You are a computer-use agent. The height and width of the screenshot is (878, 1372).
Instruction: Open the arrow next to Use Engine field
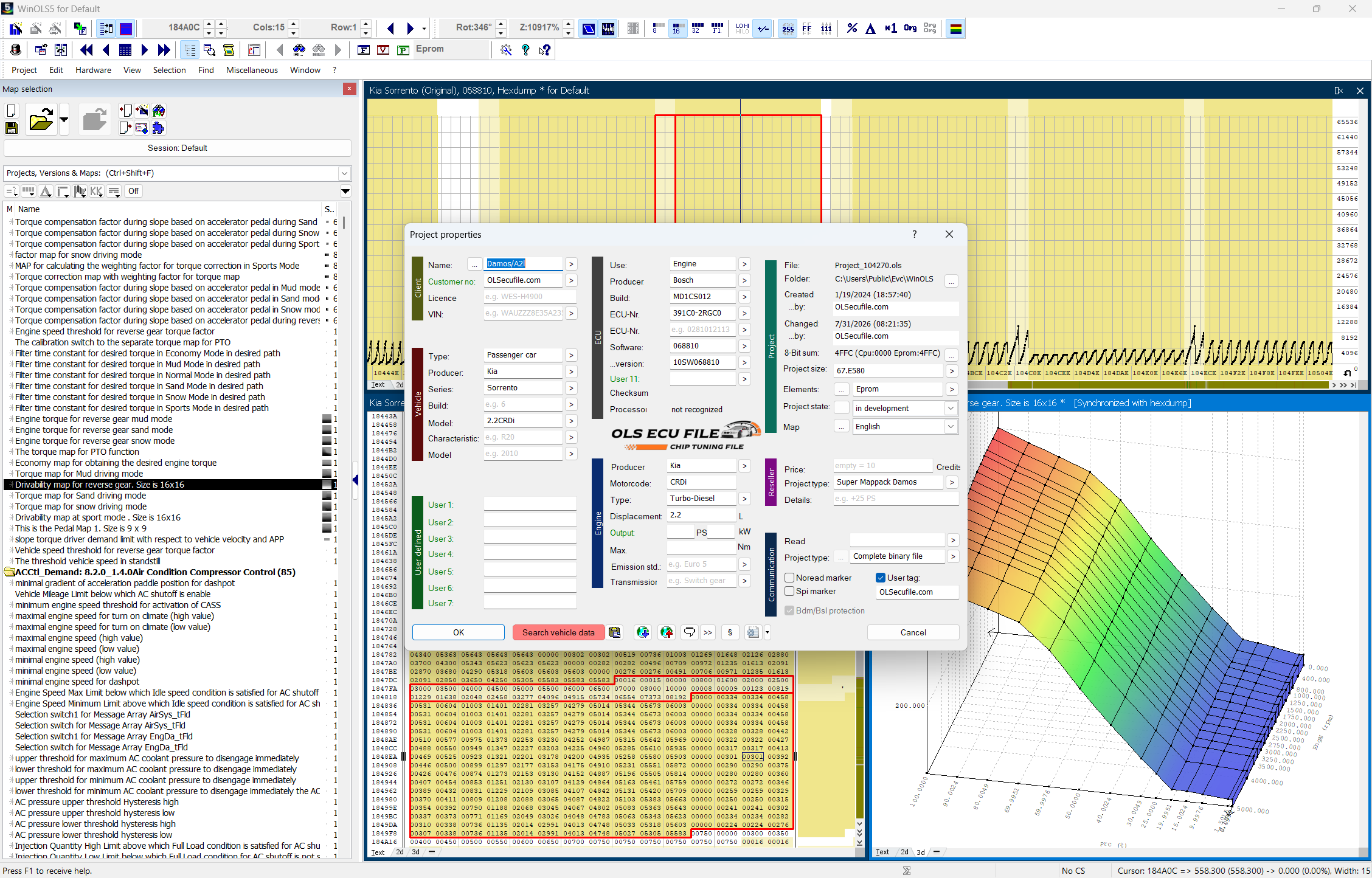(744, 264)
